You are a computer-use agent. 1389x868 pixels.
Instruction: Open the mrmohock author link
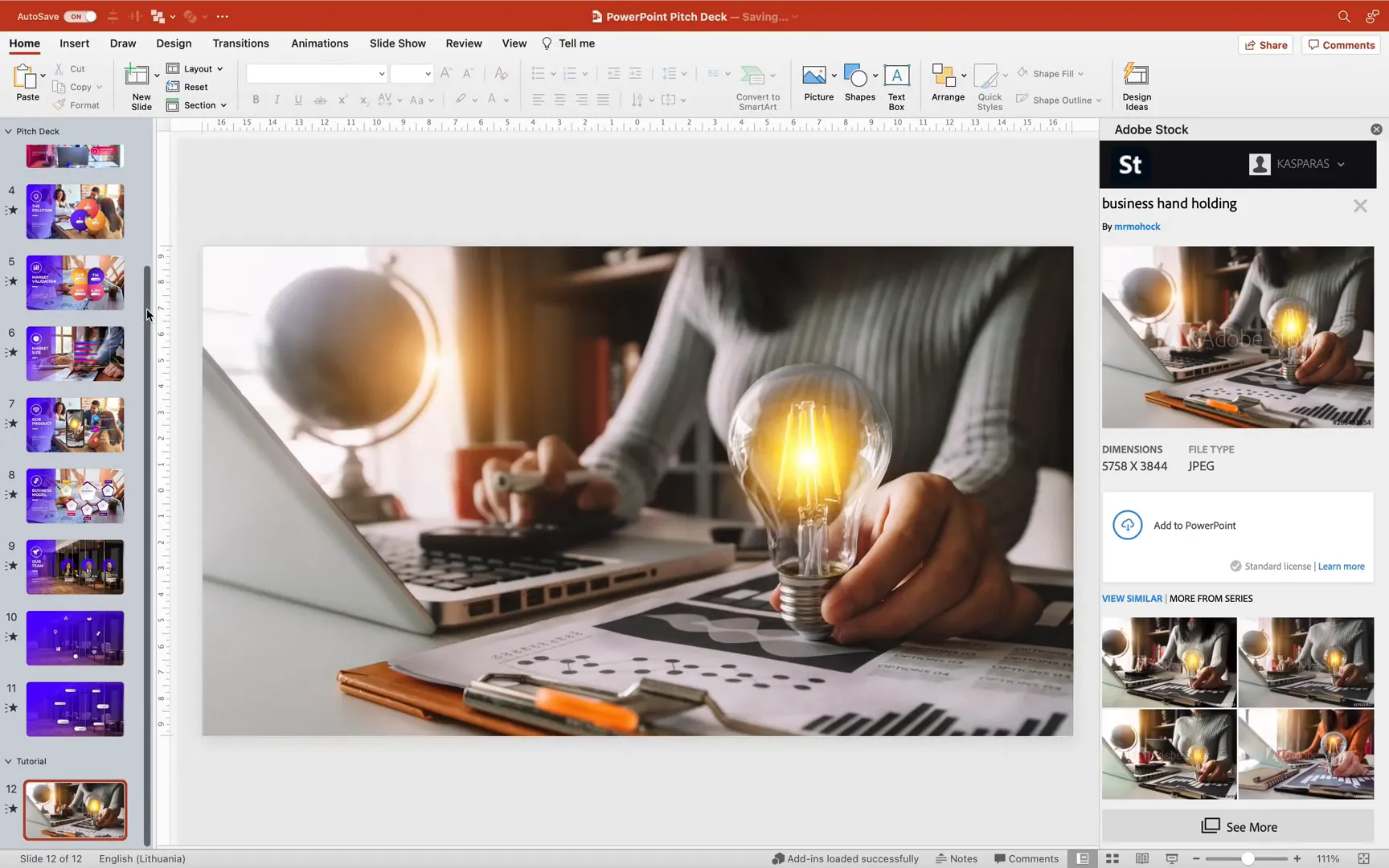1137,226
